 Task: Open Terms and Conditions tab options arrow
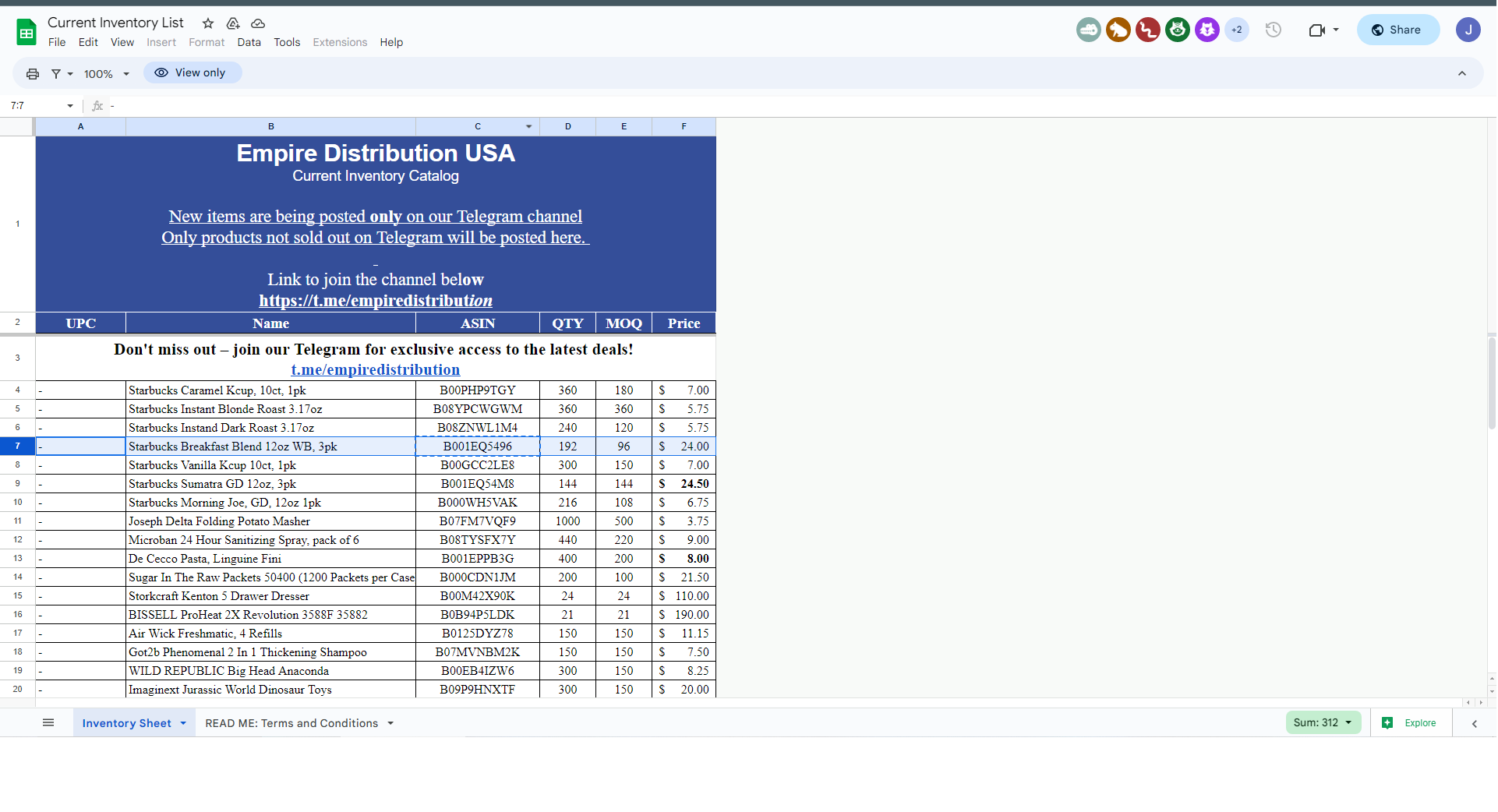click(390, 723)
